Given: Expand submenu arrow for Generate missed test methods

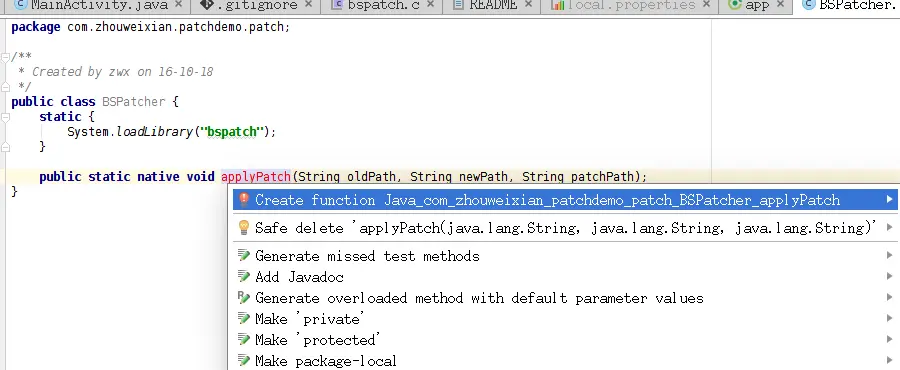Looking at the screenshot, I should (890, 256).
